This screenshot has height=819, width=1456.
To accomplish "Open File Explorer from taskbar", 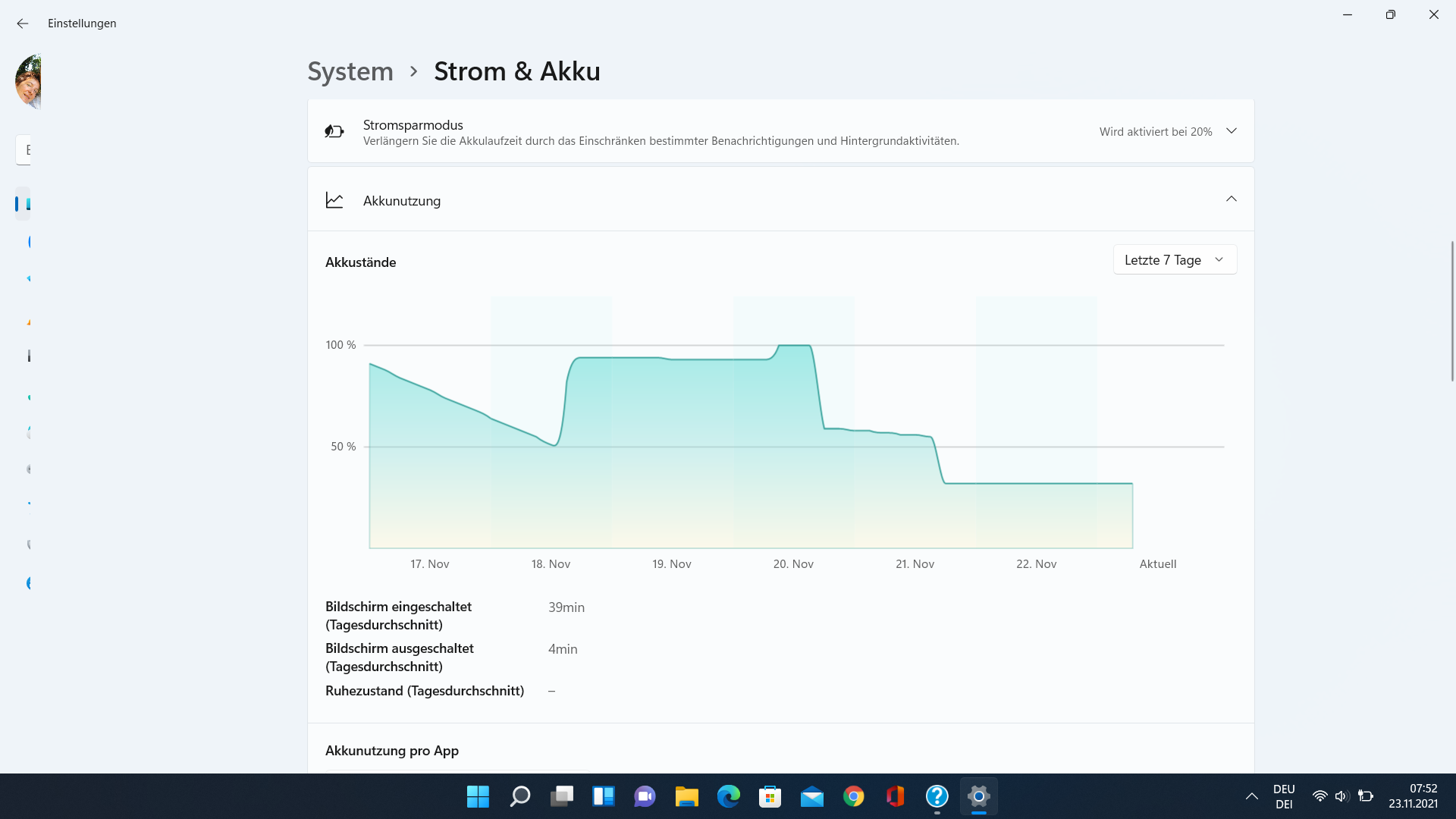I will point(686,796).
